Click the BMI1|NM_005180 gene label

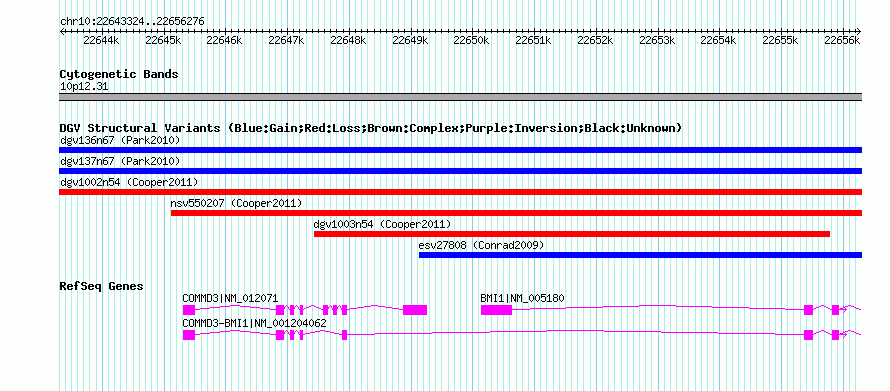[x=522, y=298]
